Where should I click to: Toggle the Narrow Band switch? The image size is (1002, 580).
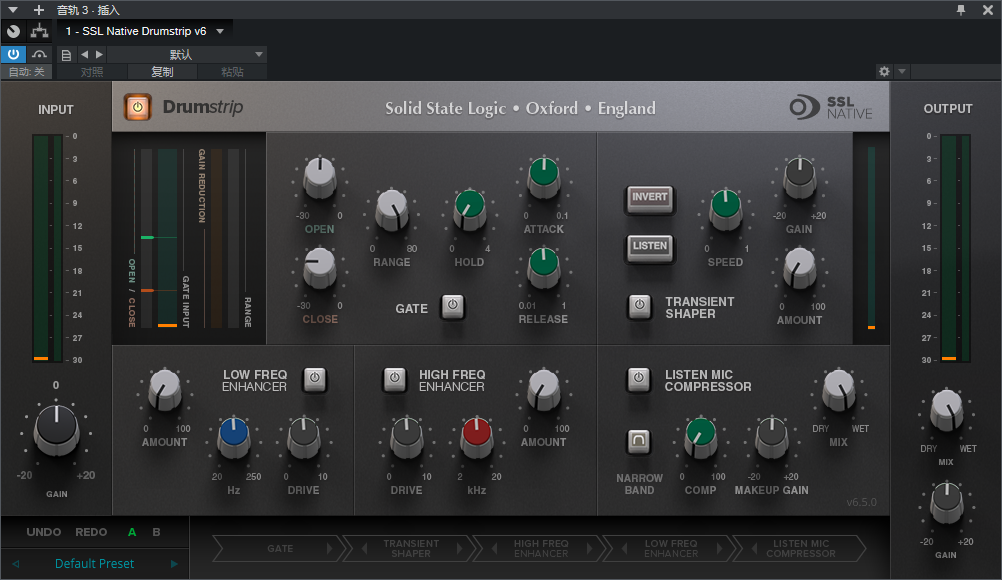(x=638, y=440)
